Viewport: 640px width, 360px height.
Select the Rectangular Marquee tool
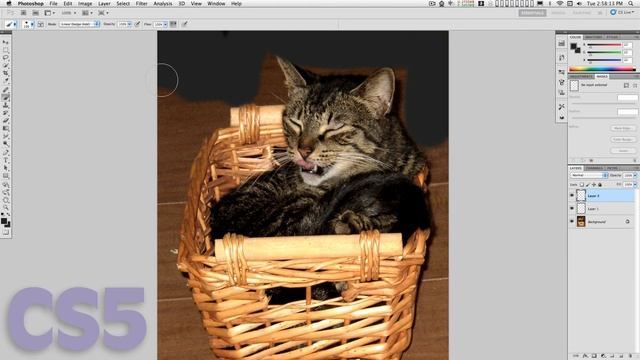click(x=6, y=50)
